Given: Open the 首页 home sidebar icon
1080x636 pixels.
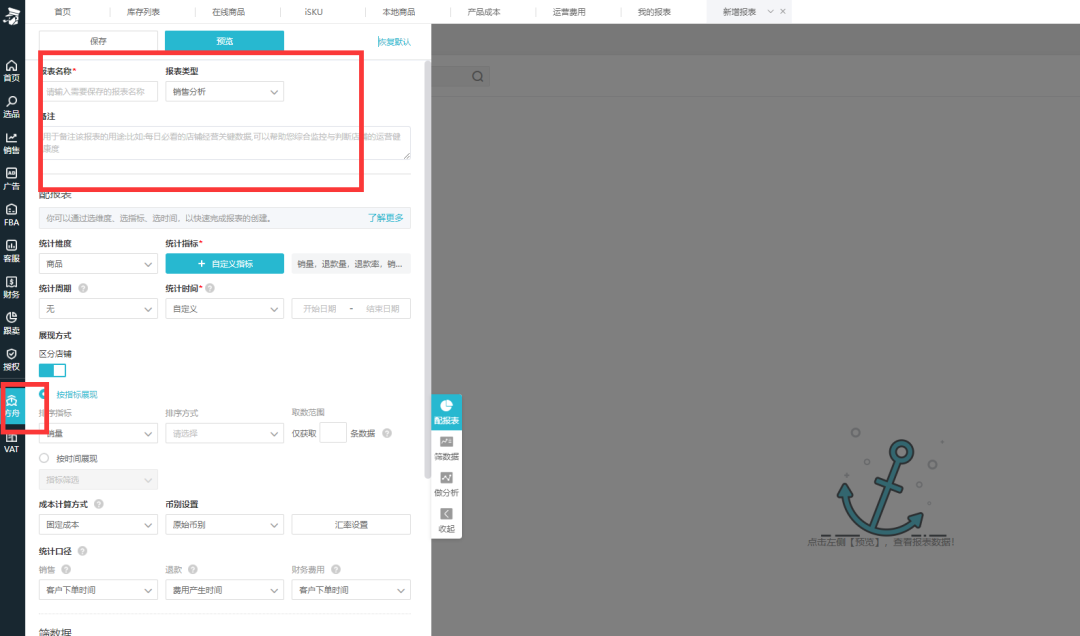Looking at the screenshot, I should point(12,71).
